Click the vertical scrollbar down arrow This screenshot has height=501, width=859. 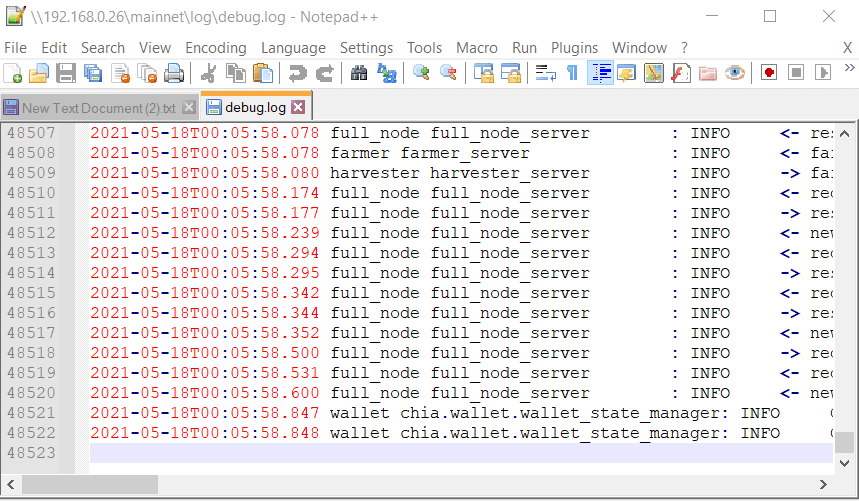(844, 463)
